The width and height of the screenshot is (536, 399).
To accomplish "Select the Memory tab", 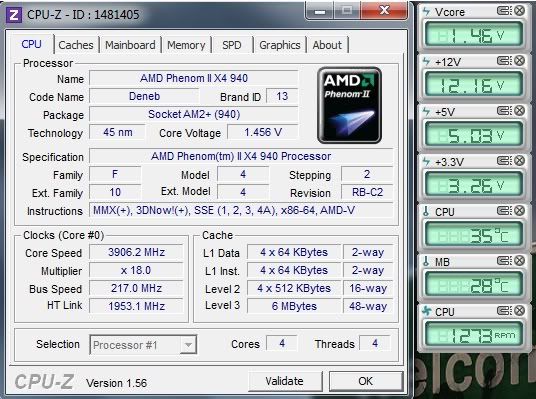I will (x=186, y=45).
